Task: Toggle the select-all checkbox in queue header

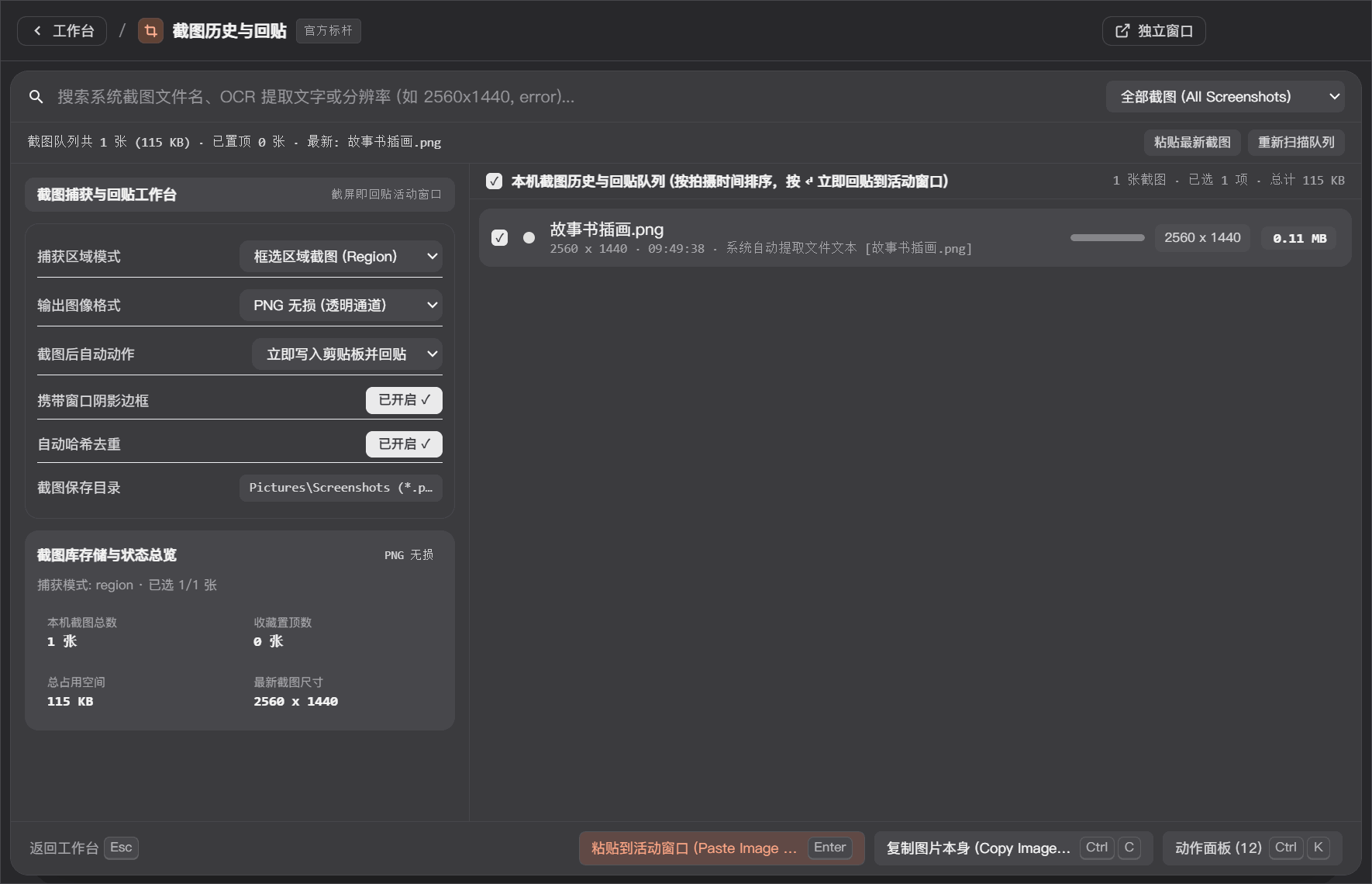Action: pyautogui.click(x=494, y=181)
